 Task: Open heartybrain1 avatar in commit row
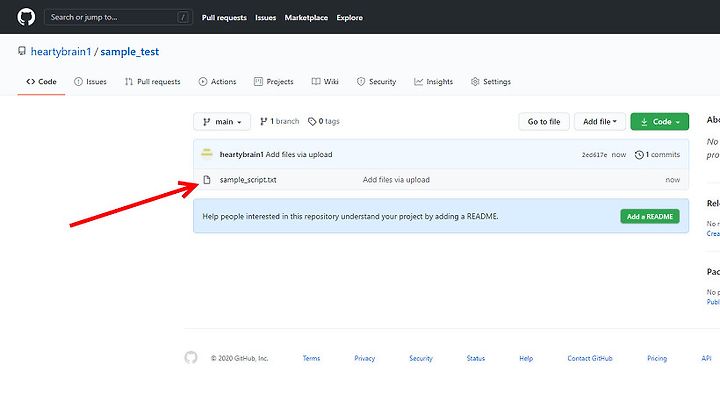[x=207, y=153]
